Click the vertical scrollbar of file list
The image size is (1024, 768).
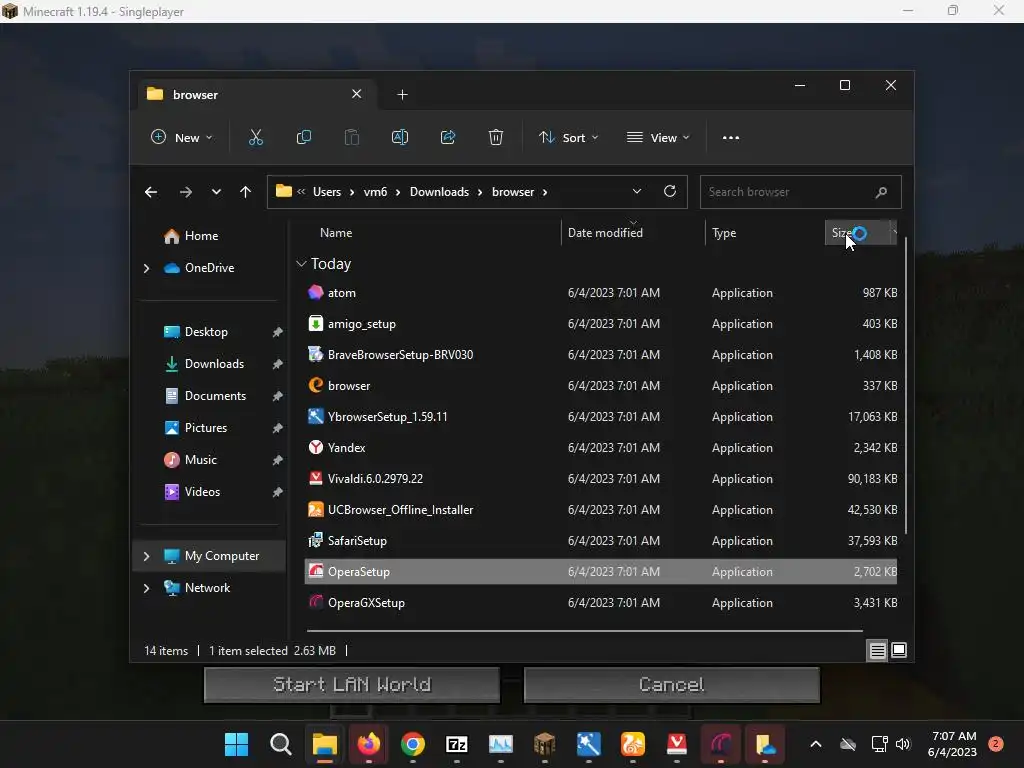tap(906, 385)
